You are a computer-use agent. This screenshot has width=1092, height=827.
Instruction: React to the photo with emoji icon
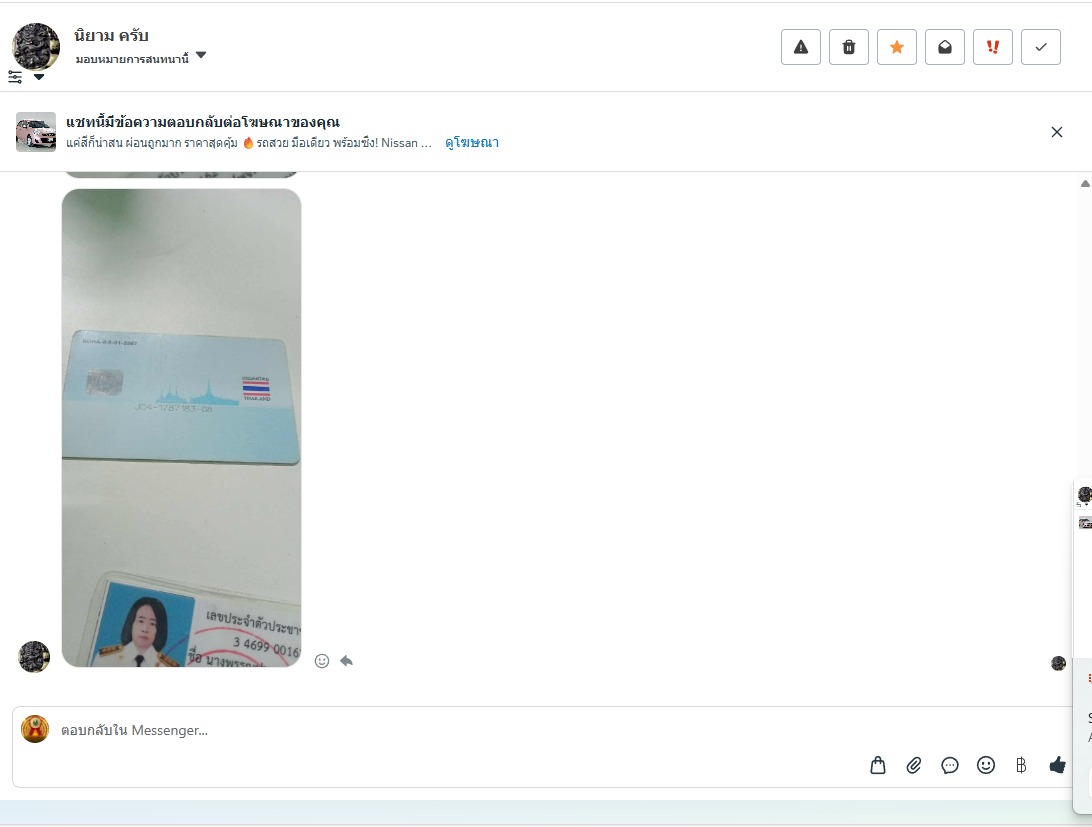coord(322,661)
